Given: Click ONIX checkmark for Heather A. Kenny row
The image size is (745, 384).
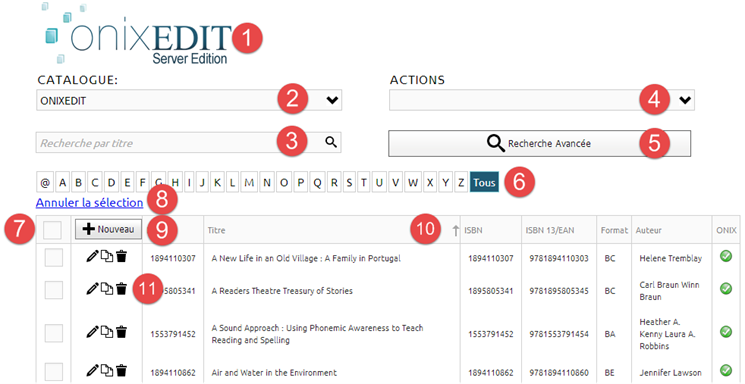Looking at the screenshot, I should 726,332.
